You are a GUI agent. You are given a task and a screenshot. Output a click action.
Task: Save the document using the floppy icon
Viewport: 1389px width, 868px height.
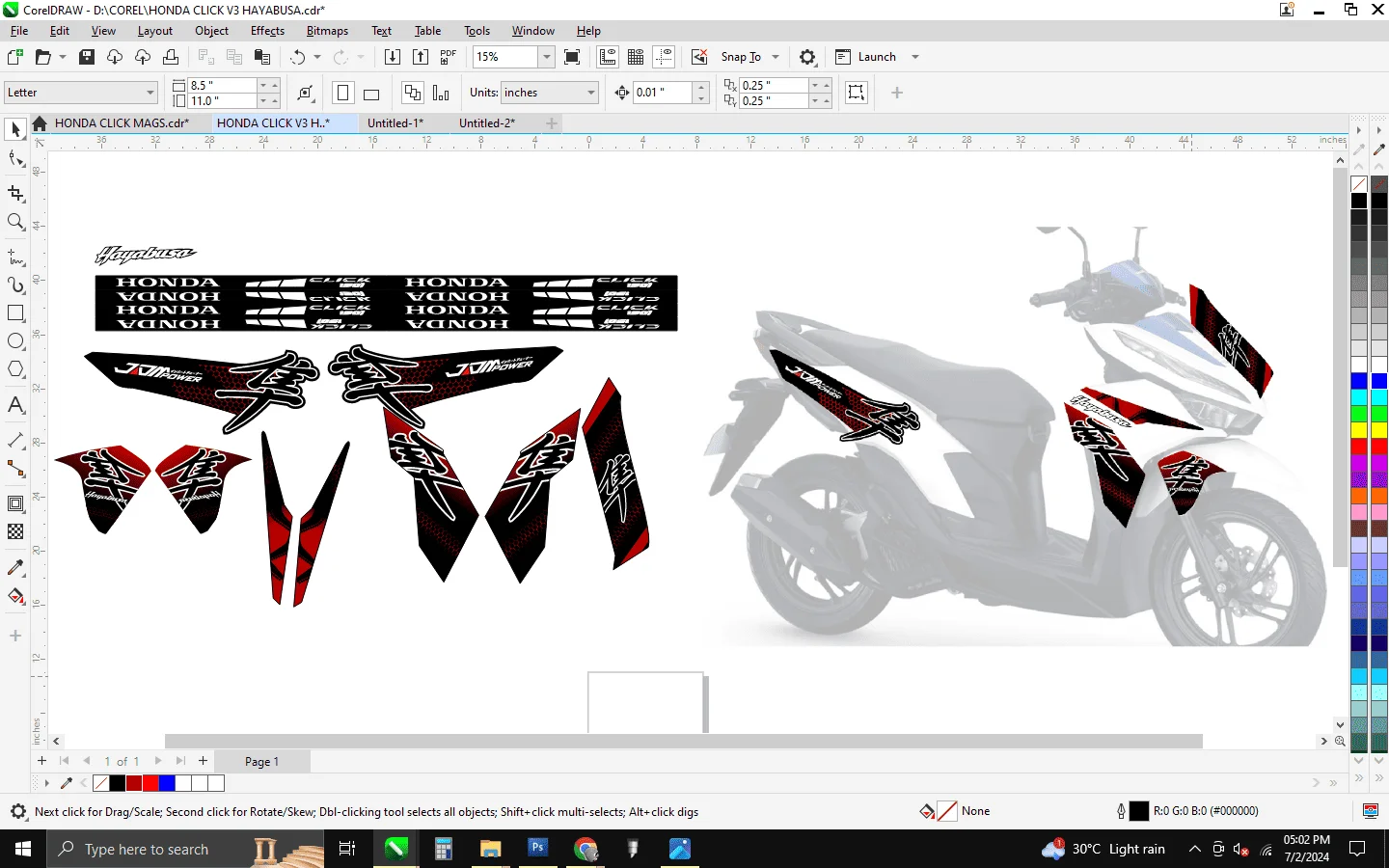87,57
